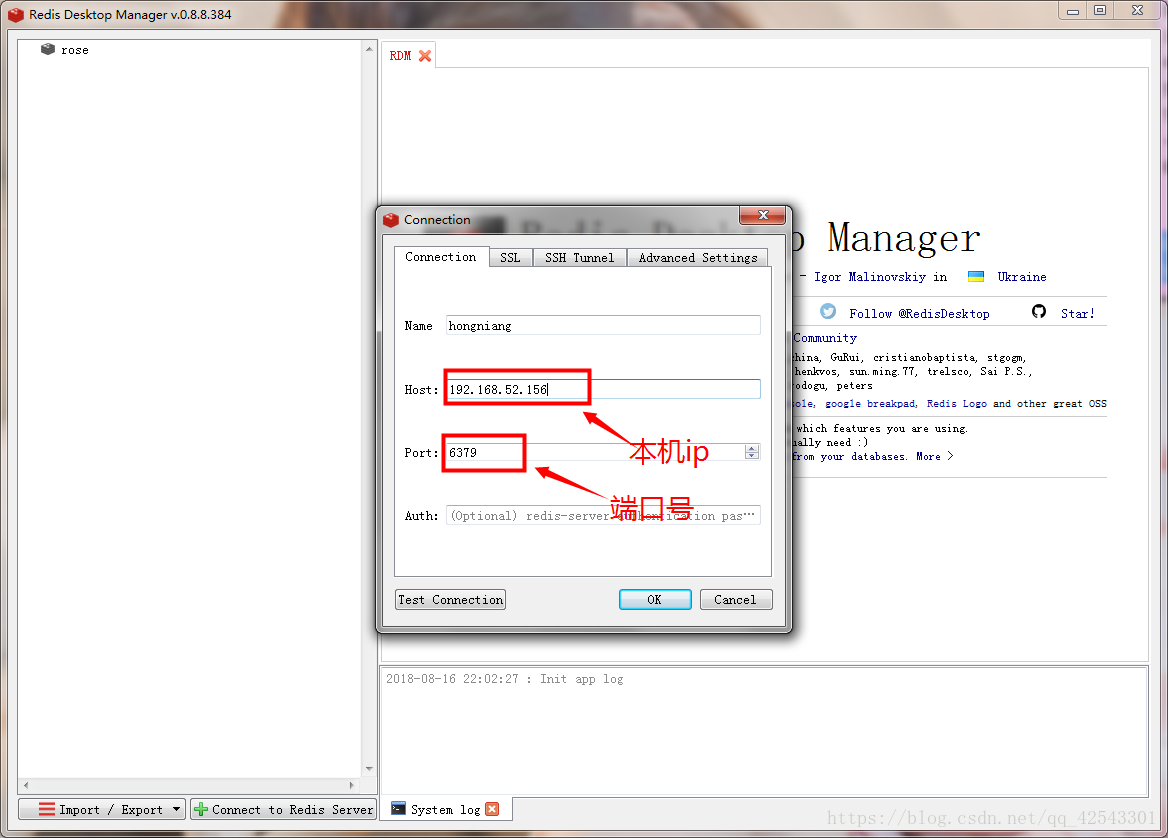Screen dimensions: 1168x838
Task: Open the Star! GitHub link
Action: pos(1078,314)
